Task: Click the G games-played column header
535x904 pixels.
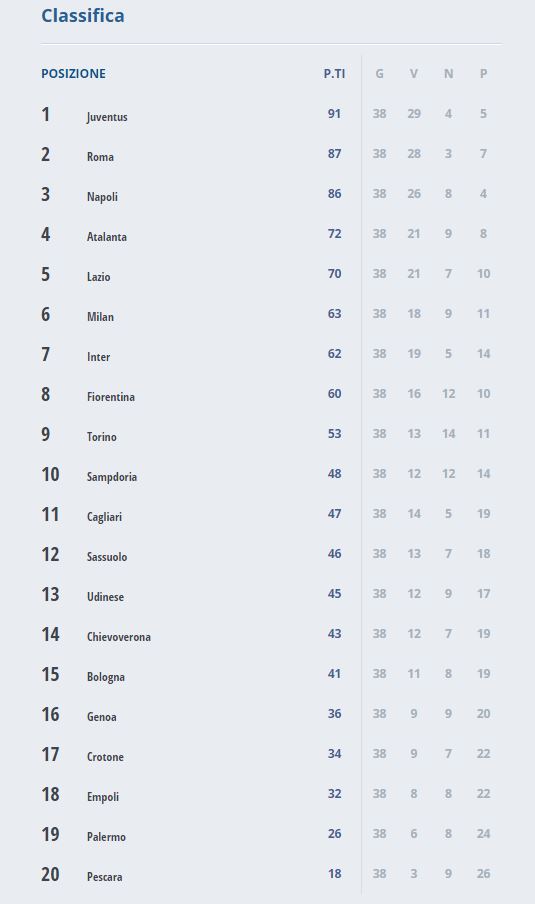Action: tap(379, 74)
